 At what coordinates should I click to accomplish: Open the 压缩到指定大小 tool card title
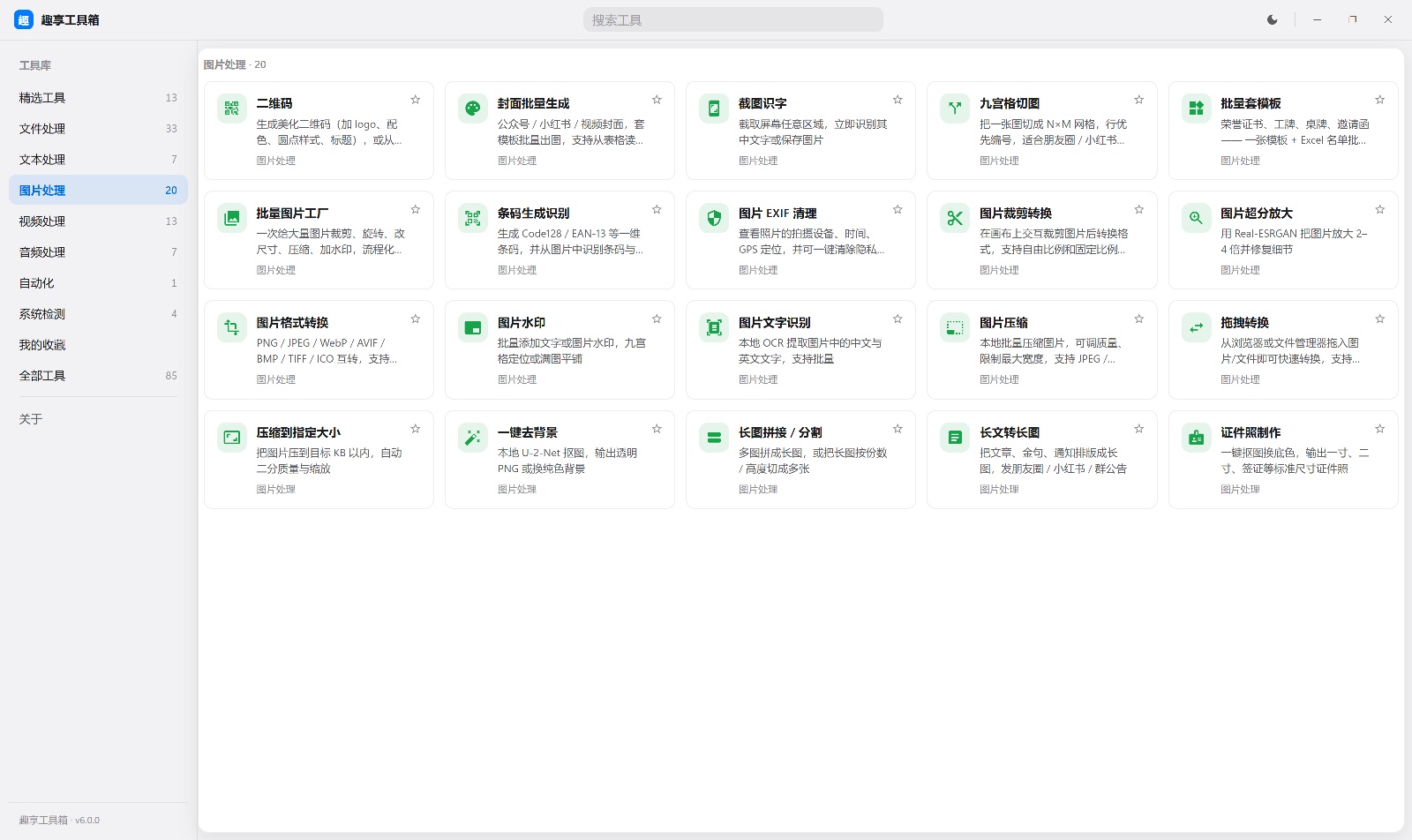coord(298,432)
